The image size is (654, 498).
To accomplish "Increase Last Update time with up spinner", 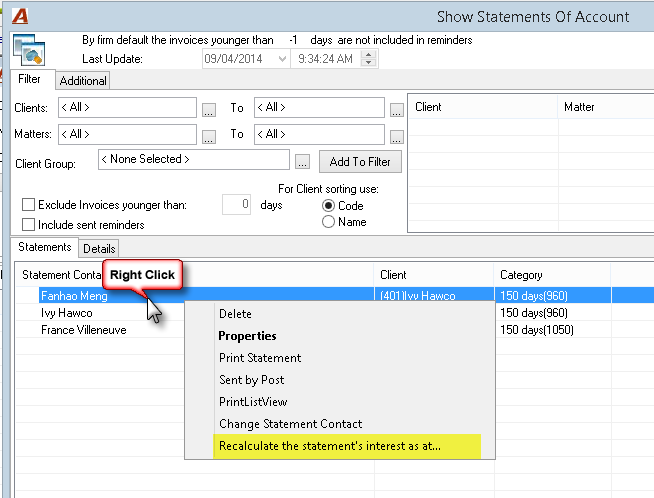I will click(368, 54).
